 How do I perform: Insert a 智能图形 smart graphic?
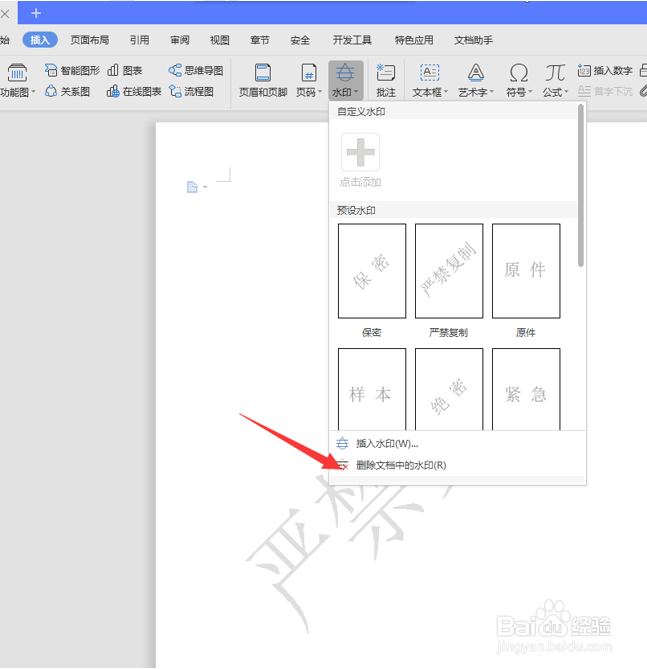coord(72,70)
